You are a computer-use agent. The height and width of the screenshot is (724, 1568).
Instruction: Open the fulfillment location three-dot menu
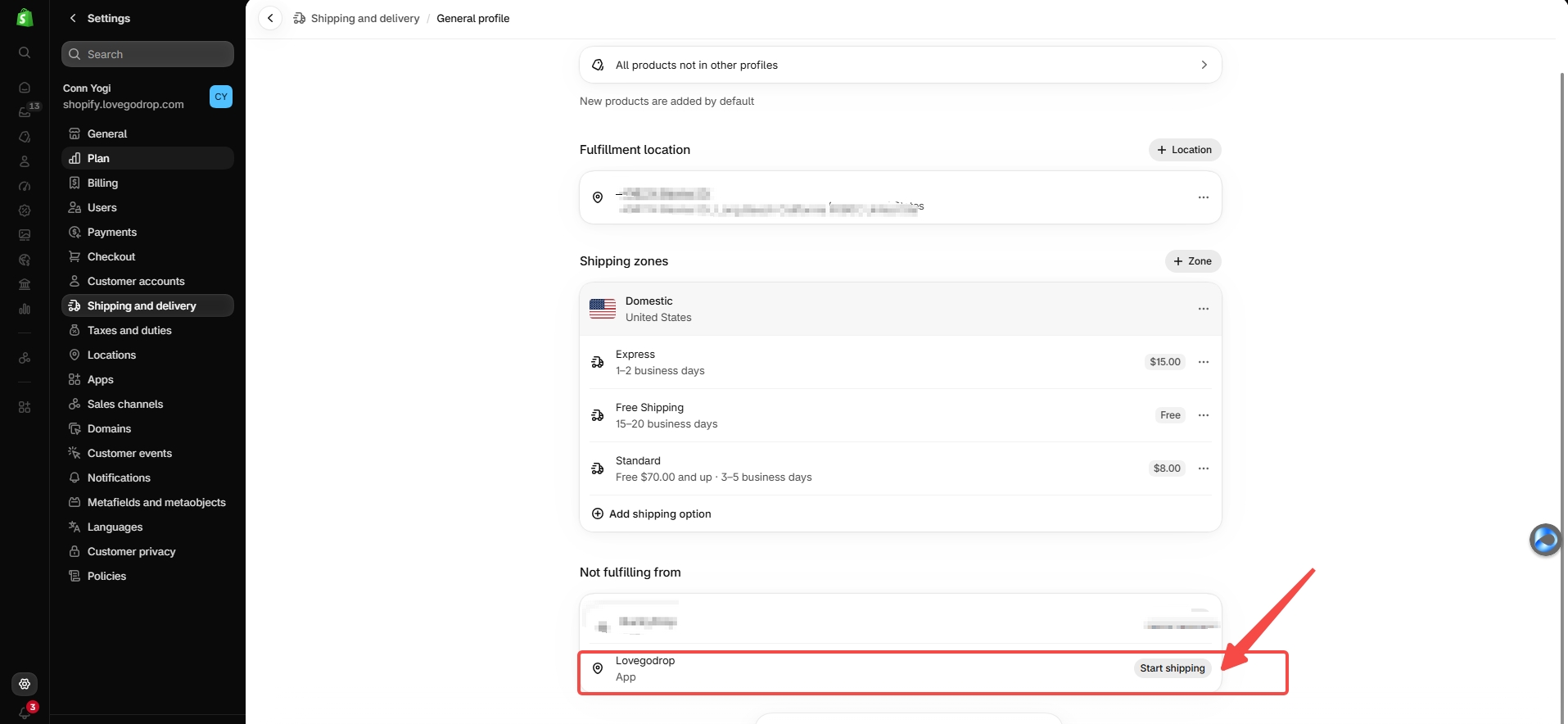1204,197
